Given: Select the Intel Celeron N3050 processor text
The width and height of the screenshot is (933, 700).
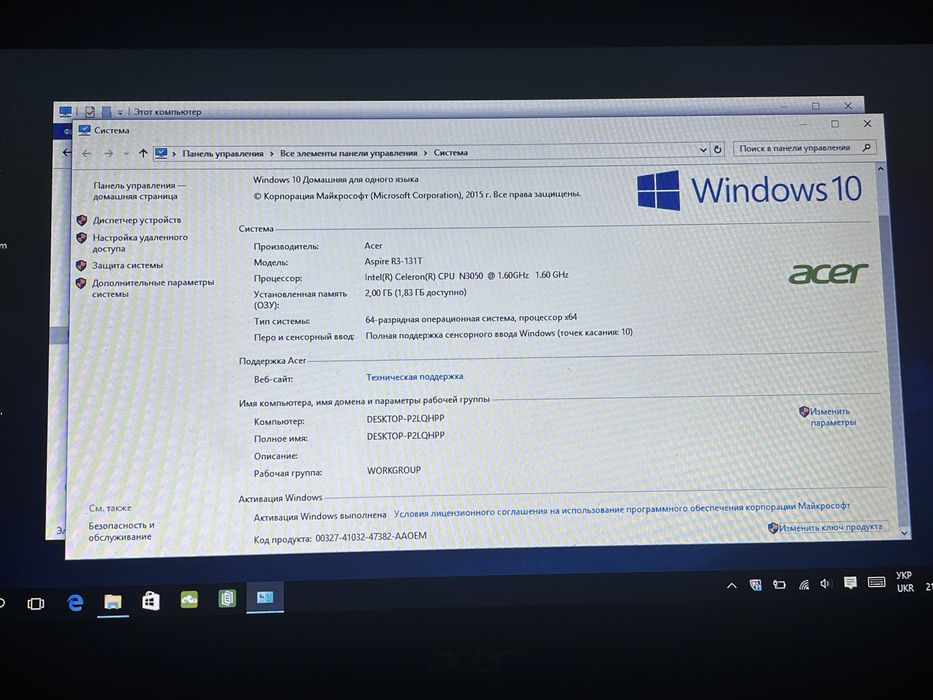Looking at the screenshot, I should 466,276.
